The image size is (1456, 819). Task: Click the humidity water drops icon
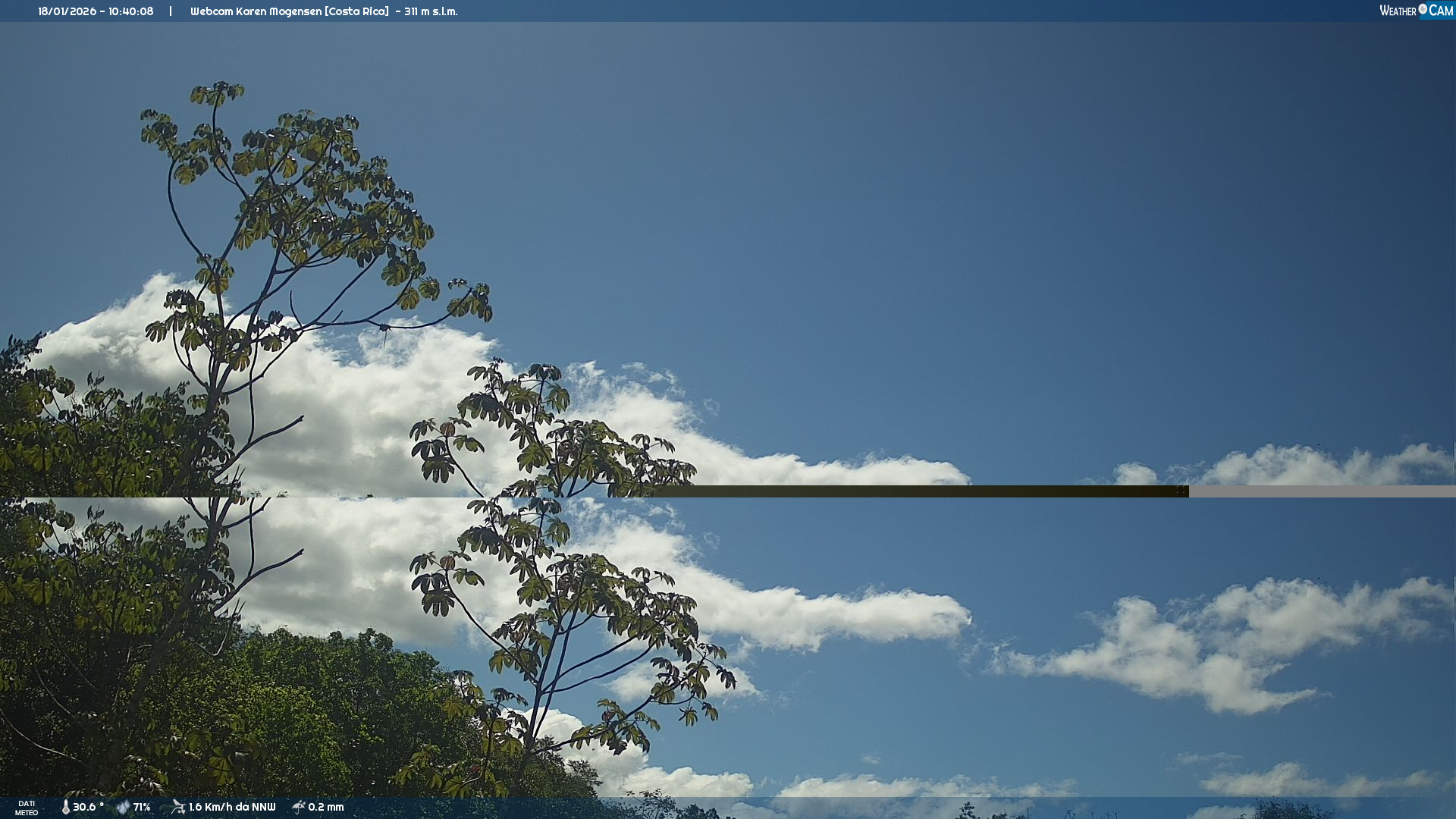(123, 808)
